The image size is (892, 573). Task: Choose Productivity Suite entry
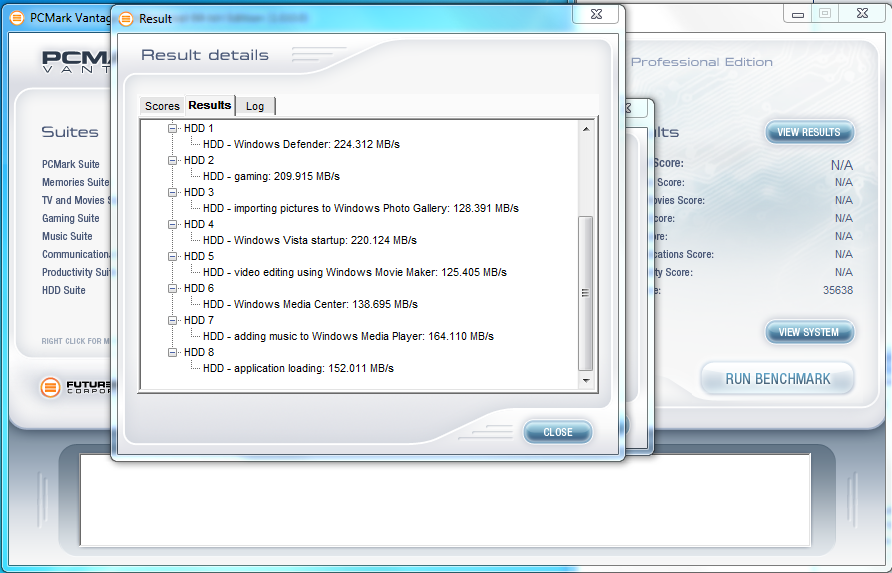[x=76, y=273]
